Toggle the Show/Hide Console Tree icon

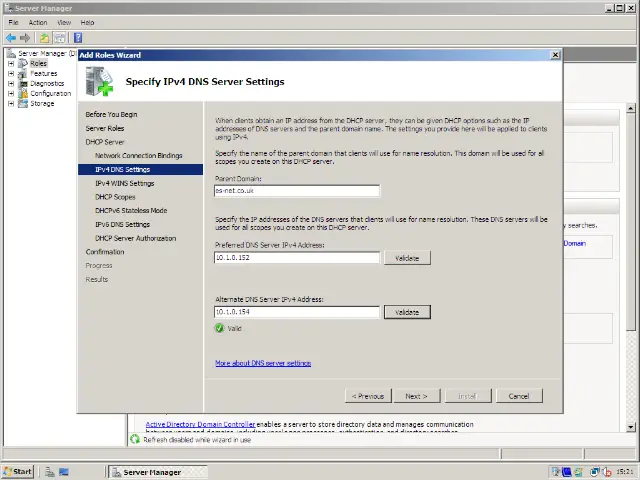click(60, 38)
